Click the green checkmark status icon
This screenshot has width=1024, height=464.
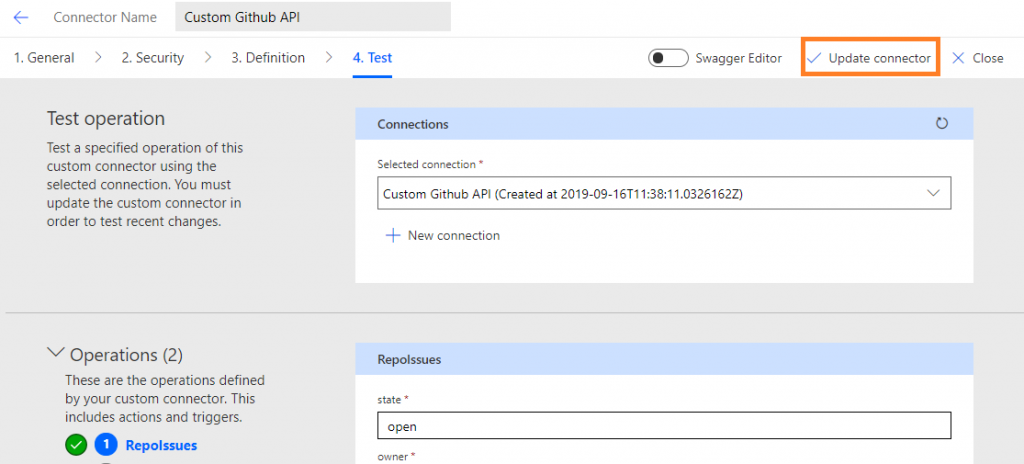pos(76,446)
